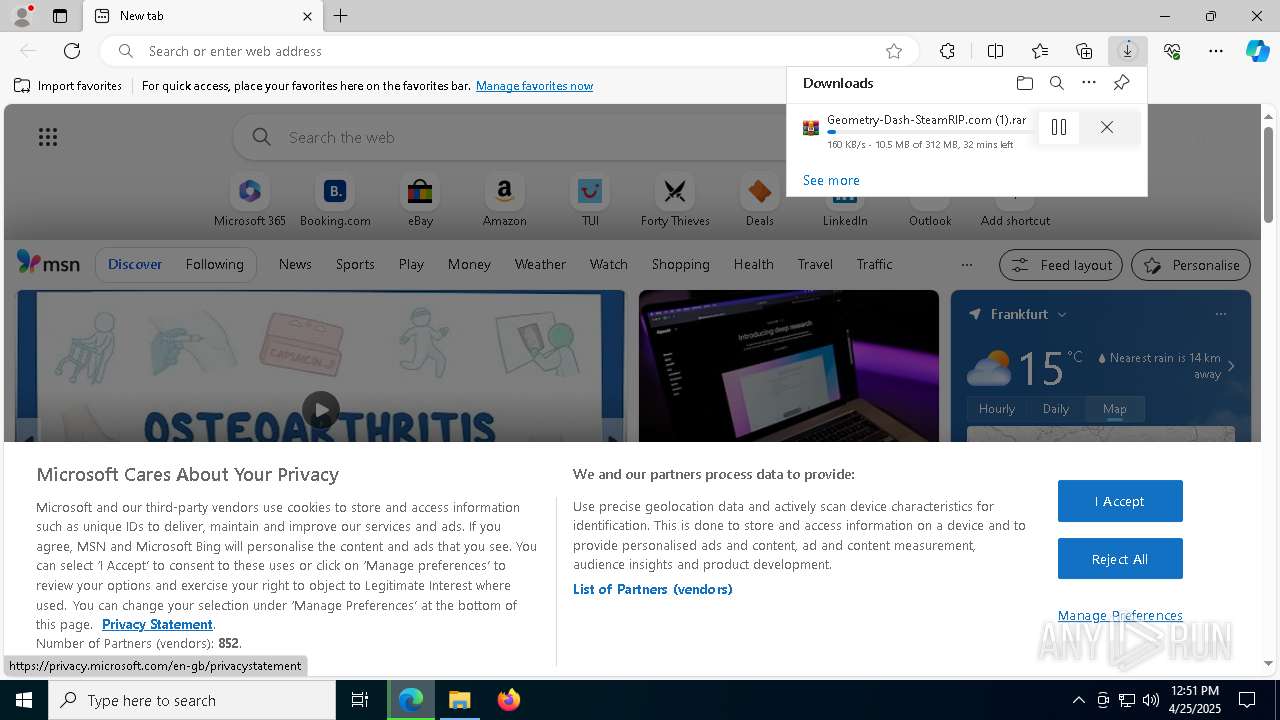1280x720 pixels.
Task: Open the MSN apps grid icon
Action: [x=48, y=137]
